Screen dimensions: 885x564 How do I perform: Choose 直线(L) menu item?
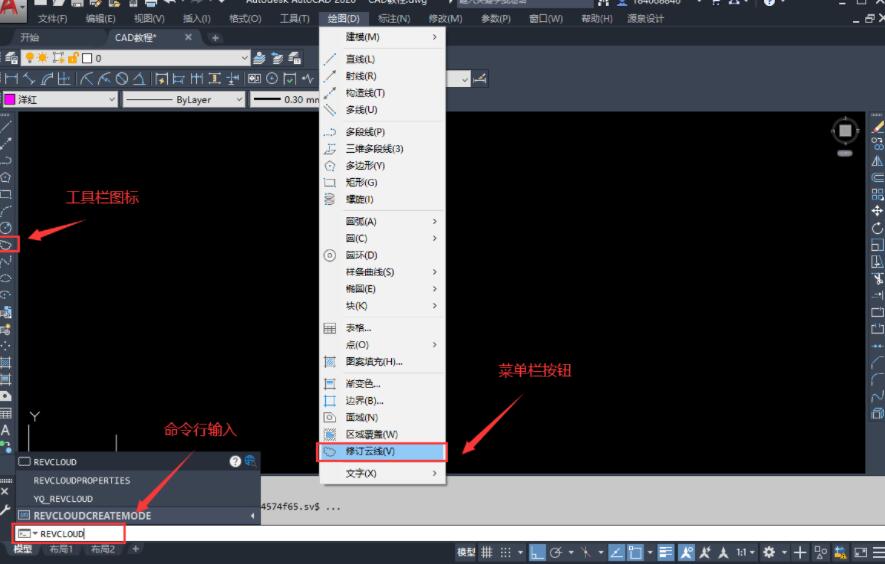[383, 59]
